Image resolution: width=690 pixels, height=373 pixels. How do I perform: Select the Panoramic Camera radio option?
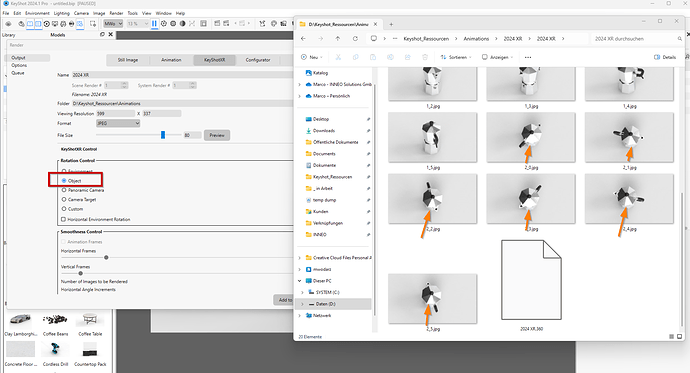[x=64, y=190]
